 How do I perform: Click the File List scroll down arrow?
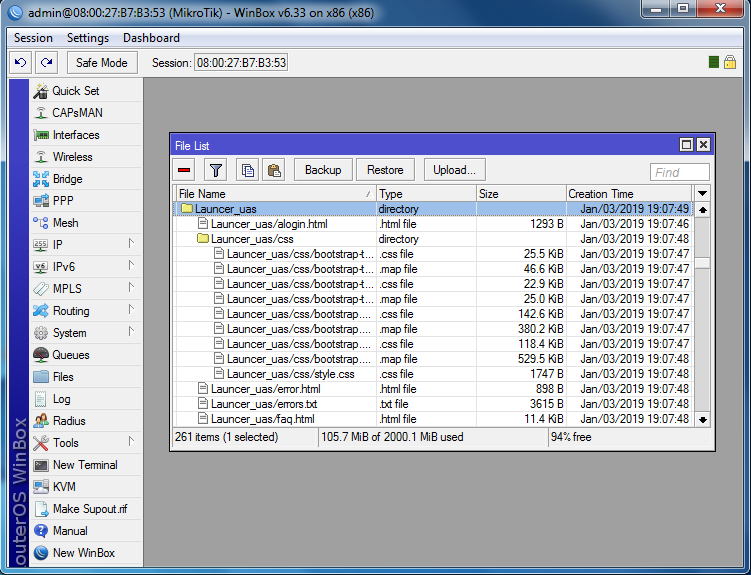tap(703, 420)
